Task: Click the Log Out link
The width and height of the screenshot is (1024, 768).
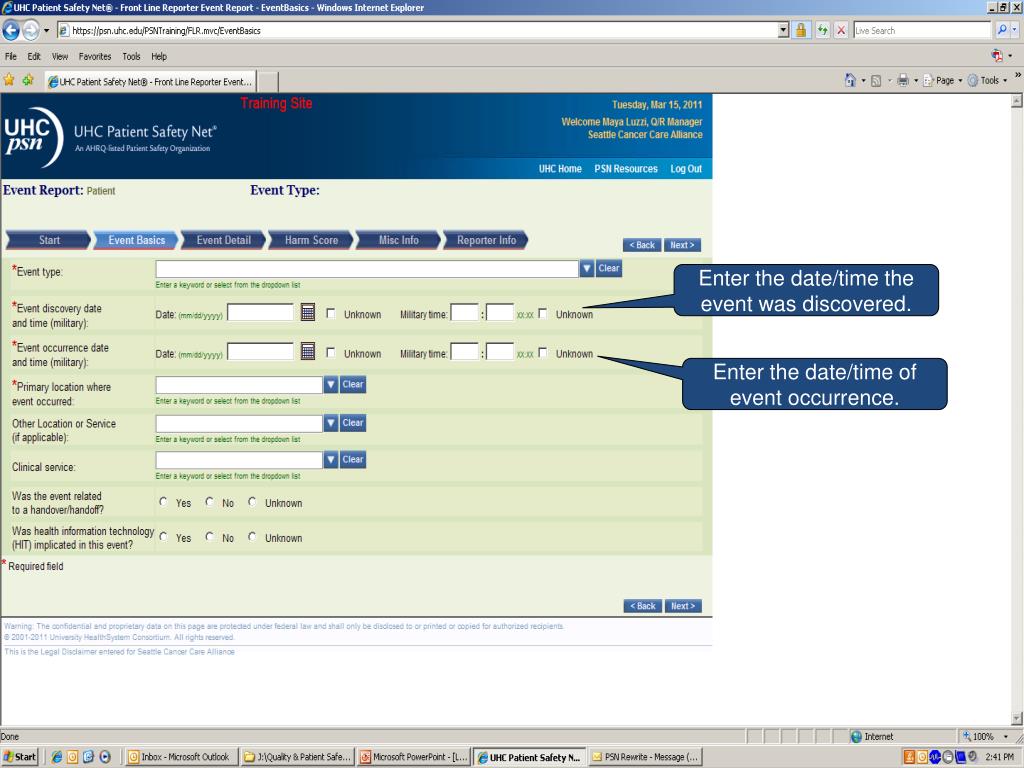Action: 686,168
